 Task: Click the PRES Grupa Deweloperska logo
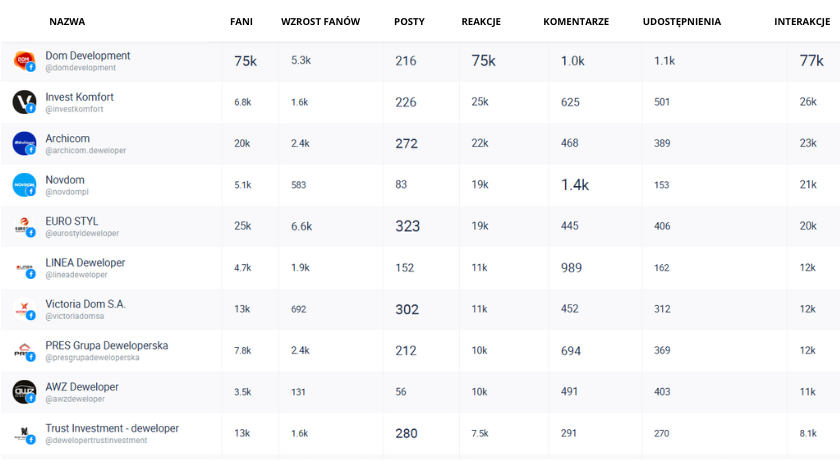tap(24, 350)
